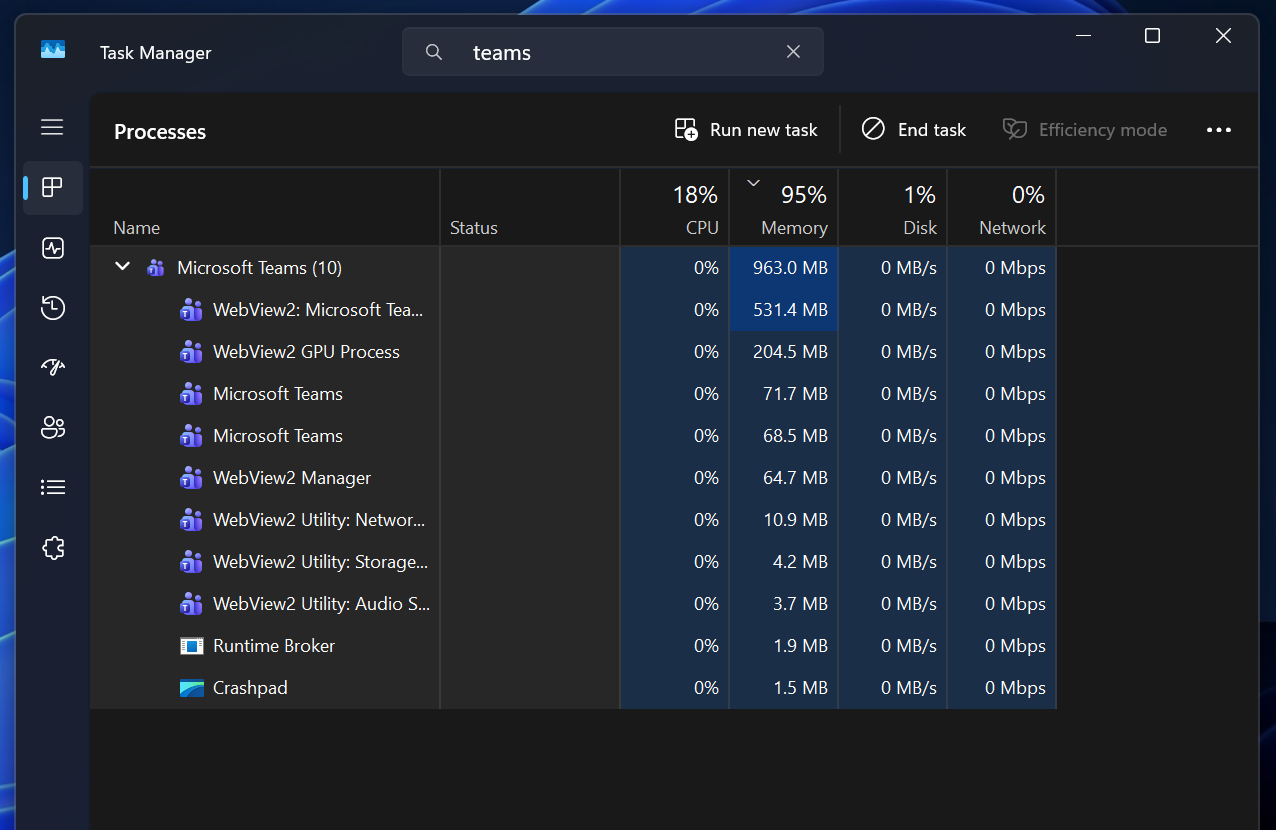Maximize the Task Manager window
1276x830 pixels.
pos(1152,36)
